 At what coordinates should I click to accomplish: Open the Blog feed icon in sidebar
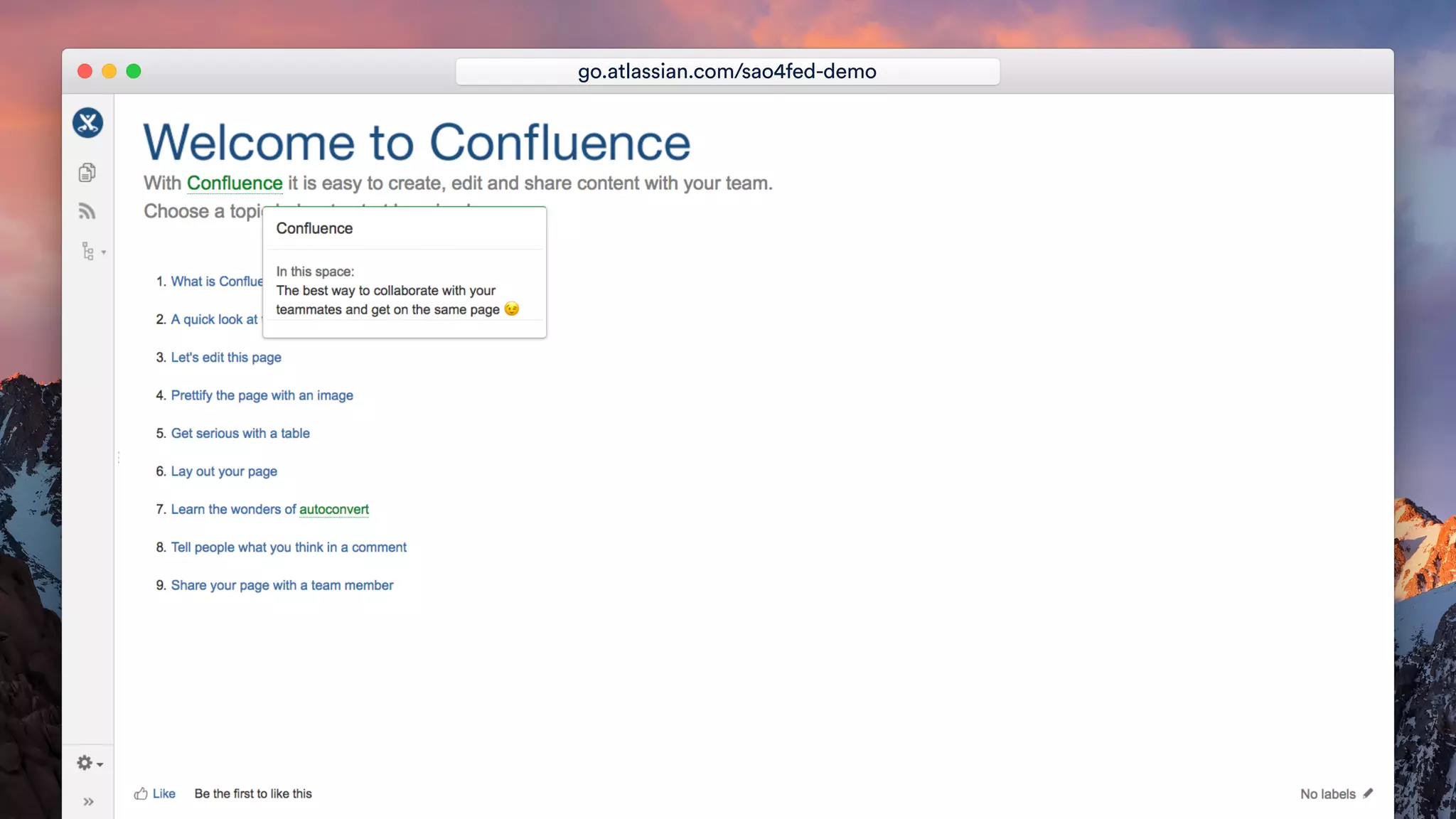pyautogui.click(x=87, y=211)
